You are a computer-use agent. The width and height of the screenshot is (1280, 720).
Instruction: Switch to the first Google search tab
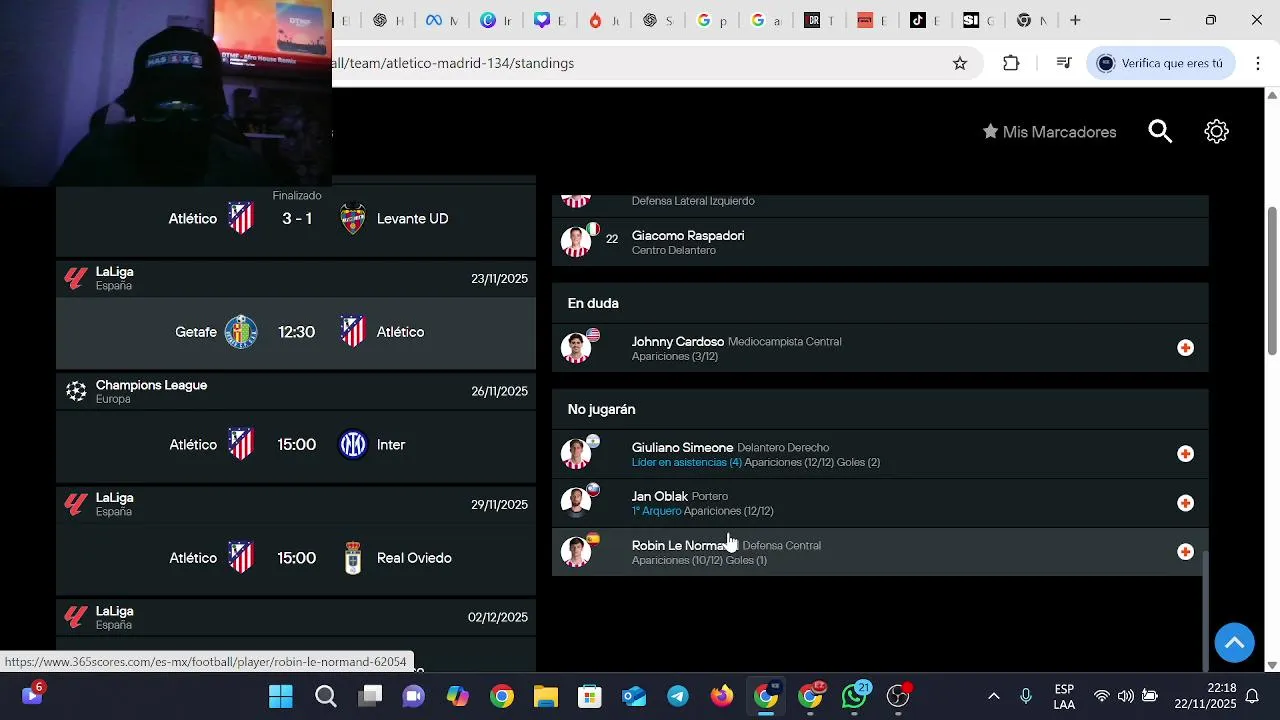coord(711,20)
